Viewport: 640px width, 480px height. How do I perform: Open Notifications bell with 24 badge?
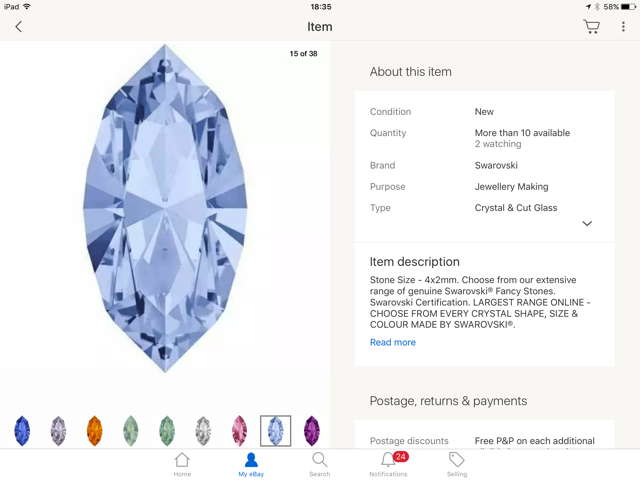click(389, 464)
